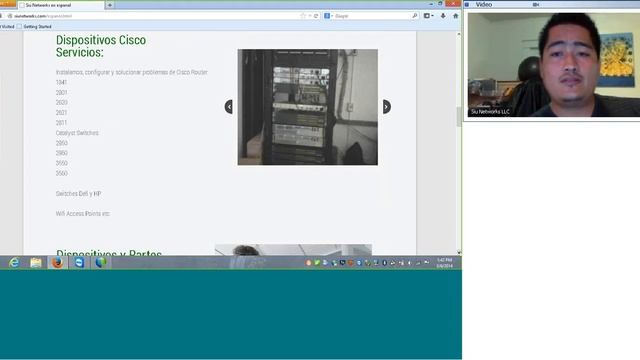Viewport: 640px width, 360px height.
Task: Click the page scrollbar up arrow
Action: pos(459,34)
